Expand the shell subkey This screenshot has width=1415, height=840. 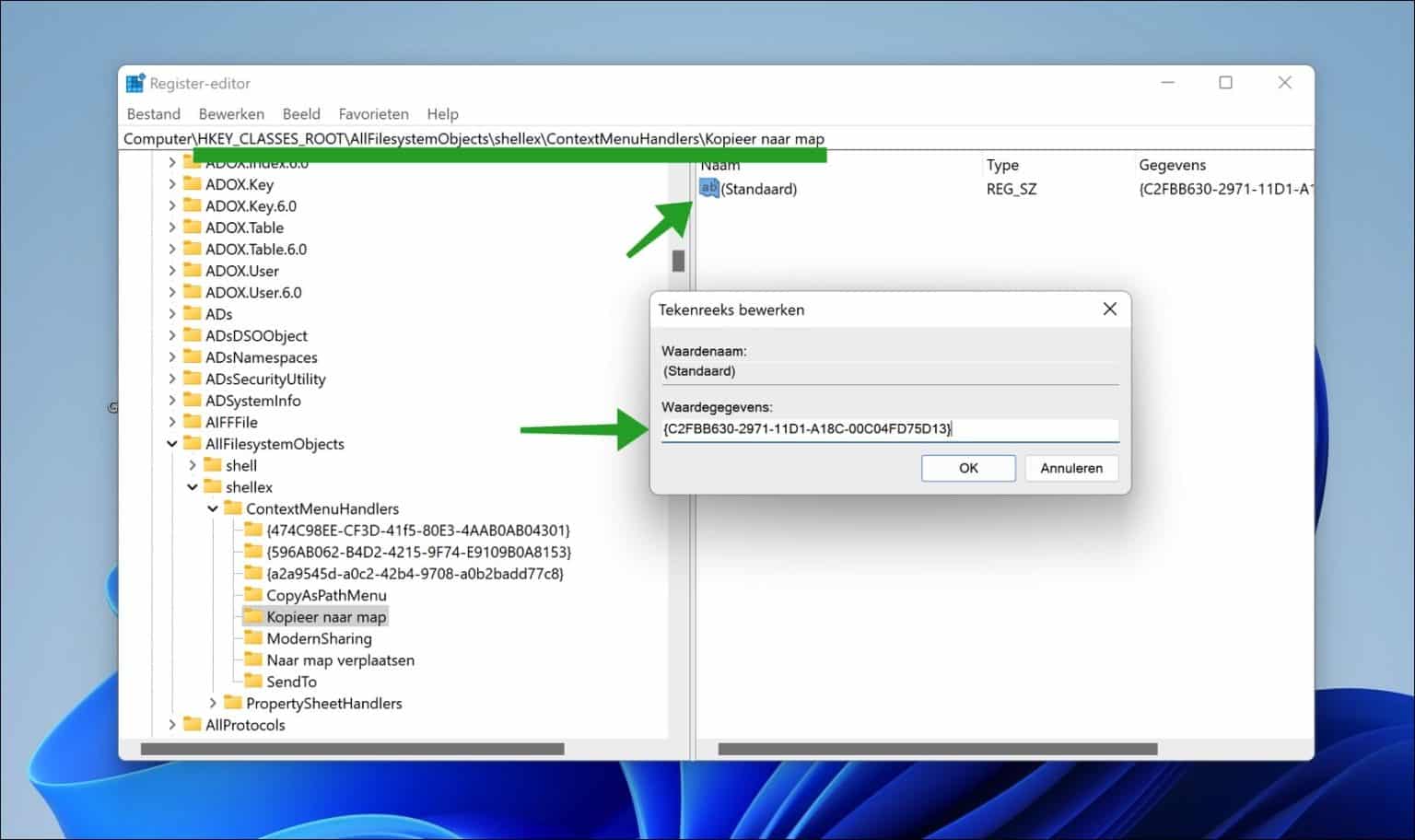tap(193, 466)
